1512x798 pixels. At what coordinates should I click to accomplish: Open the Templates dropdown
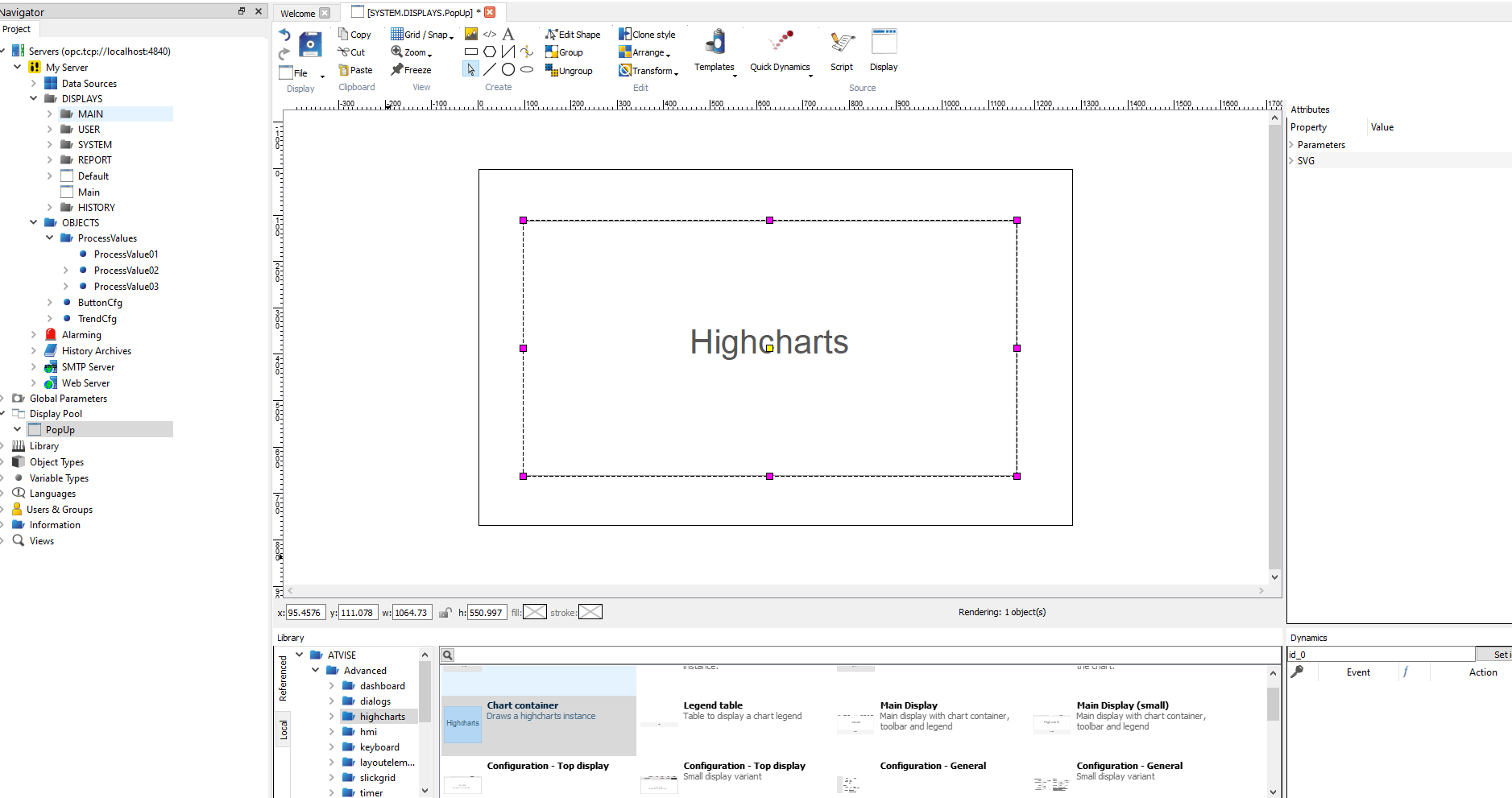click(x=715, y=52)
